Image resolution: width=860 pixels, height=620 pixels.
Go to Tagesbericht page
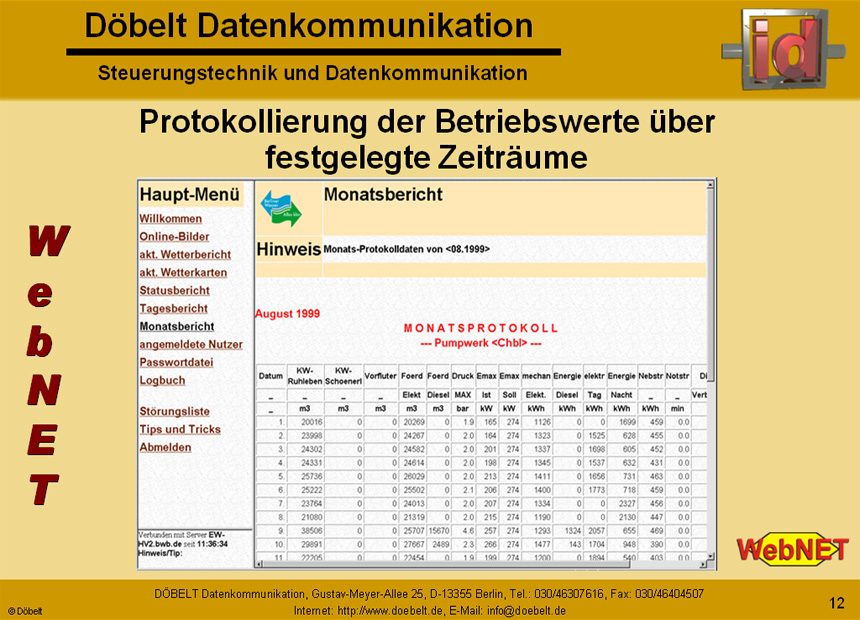tap(173, 308)
